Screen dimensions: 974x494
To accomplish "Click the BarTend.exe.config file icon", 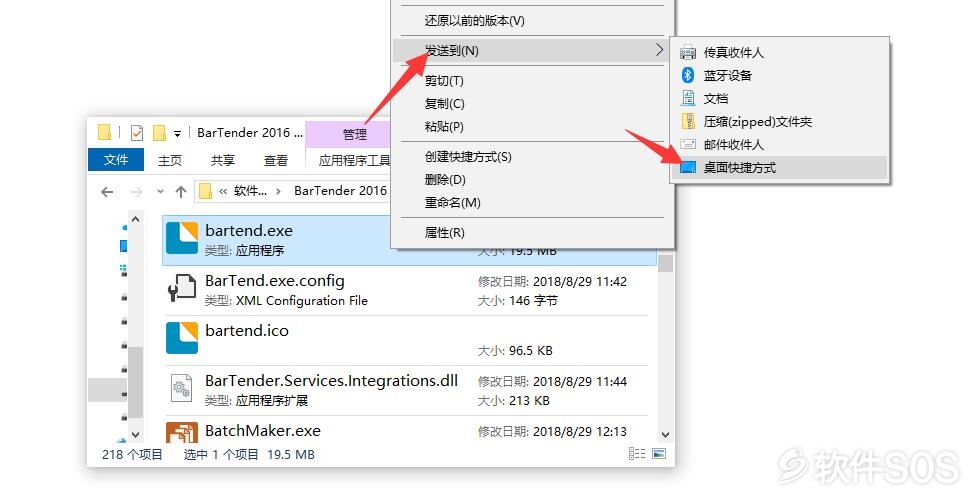I will 182,288.
